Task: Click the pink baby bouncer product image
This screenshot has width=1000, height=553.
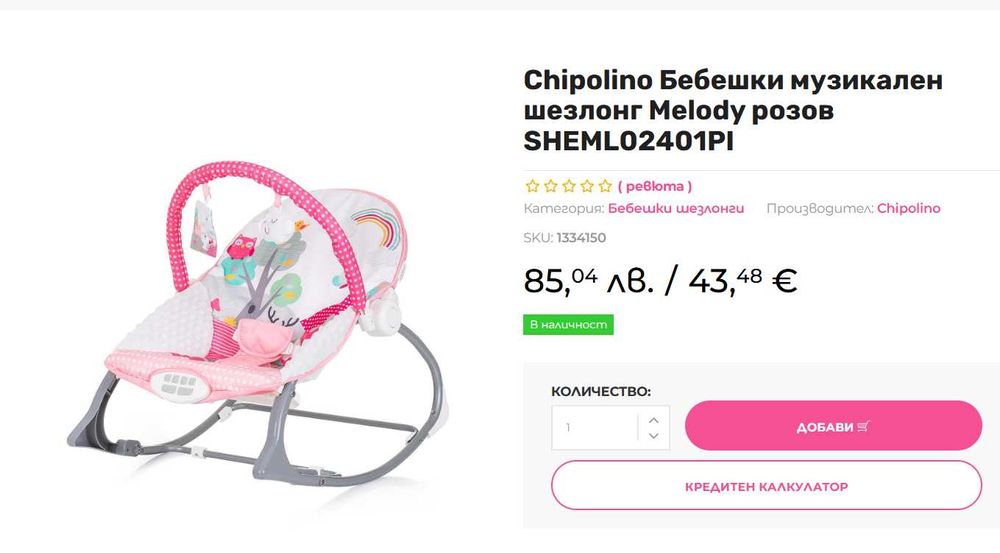Action: (x=269, y=320)
